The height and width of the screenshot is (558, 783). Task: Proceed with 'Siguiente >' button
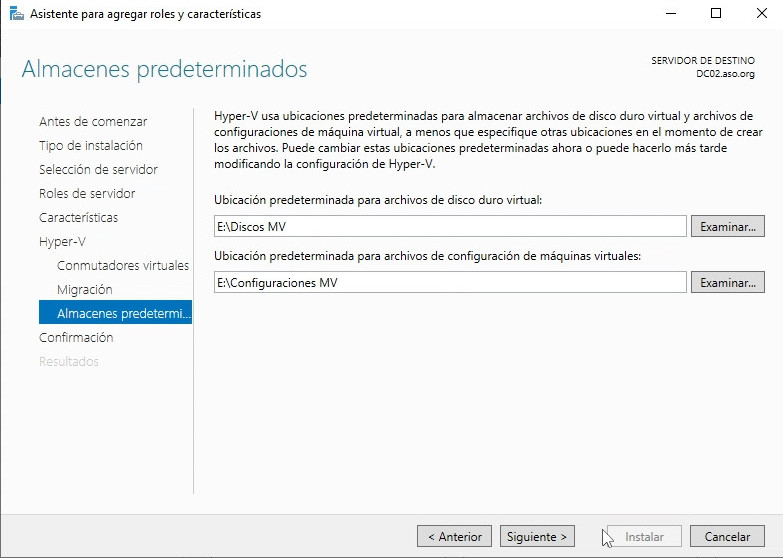point(538,536)
